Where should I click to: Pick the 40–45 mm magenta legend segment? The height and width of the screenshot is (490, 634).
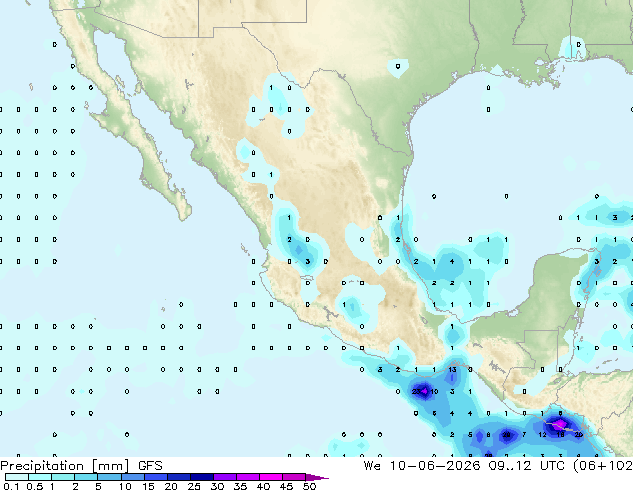pyautogui.click(x=271, y=477)
